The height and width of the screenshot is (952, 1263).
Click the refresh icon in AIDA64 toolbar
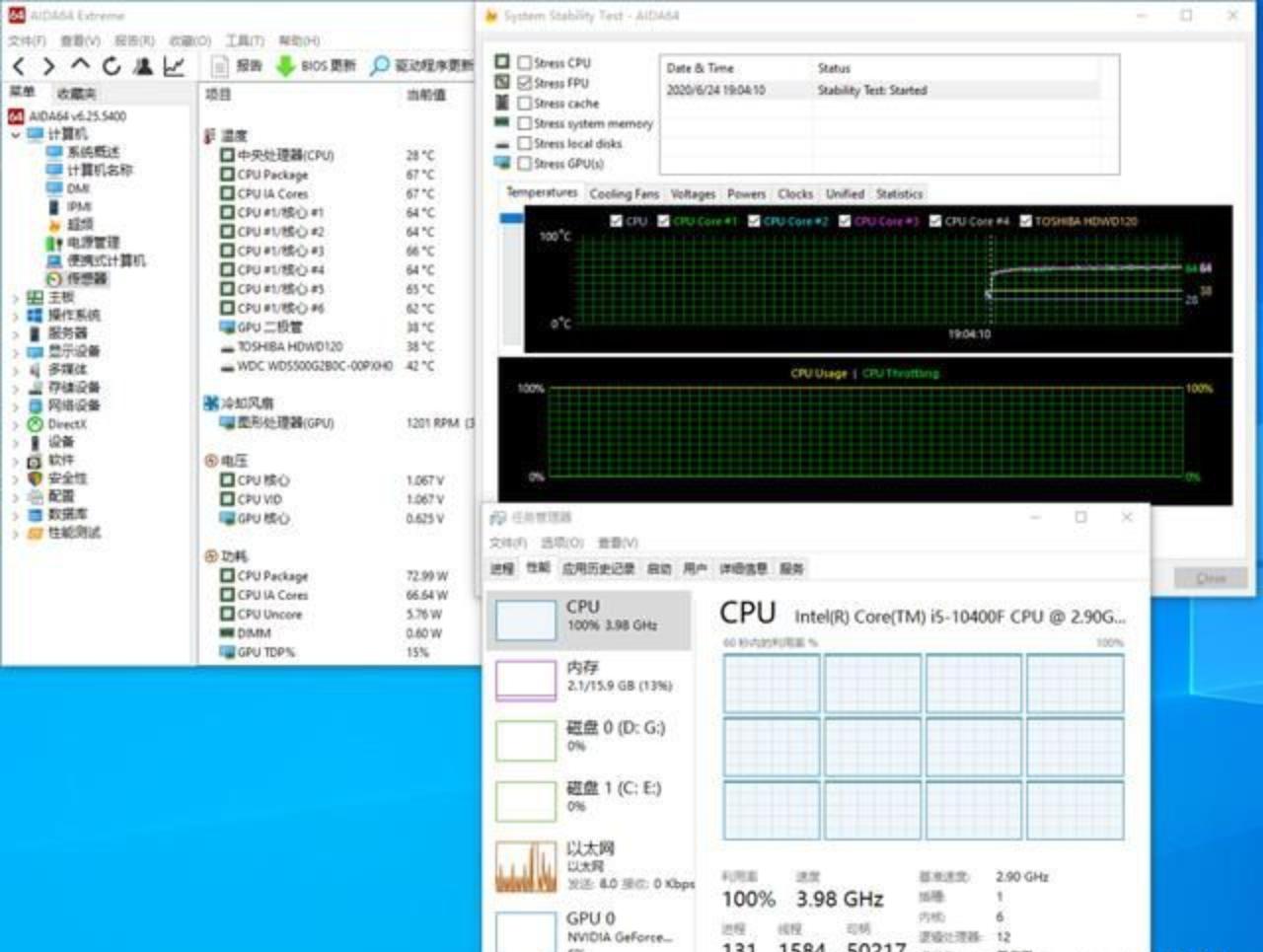click(111, 67)
